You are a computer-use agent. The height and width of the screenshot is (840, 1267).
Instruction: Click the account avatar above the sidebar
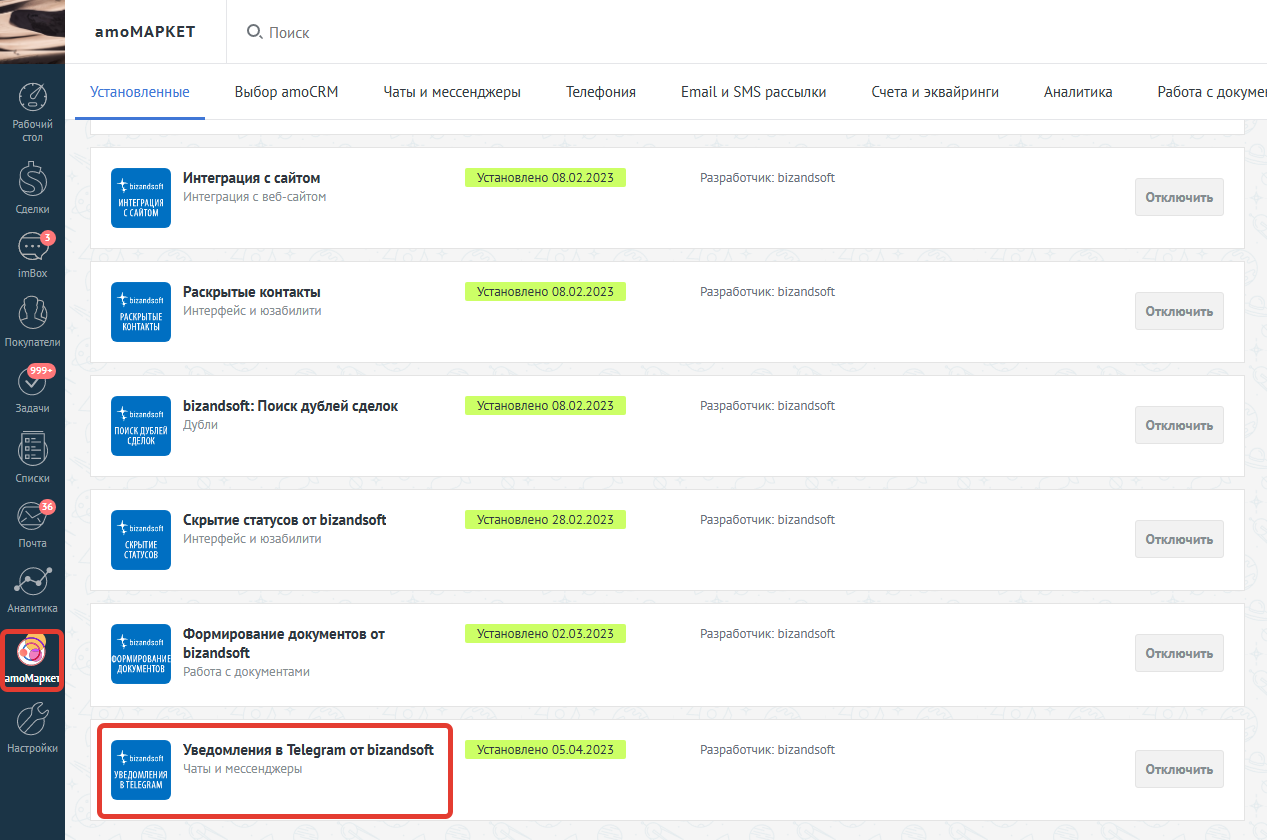click(32, 32)
